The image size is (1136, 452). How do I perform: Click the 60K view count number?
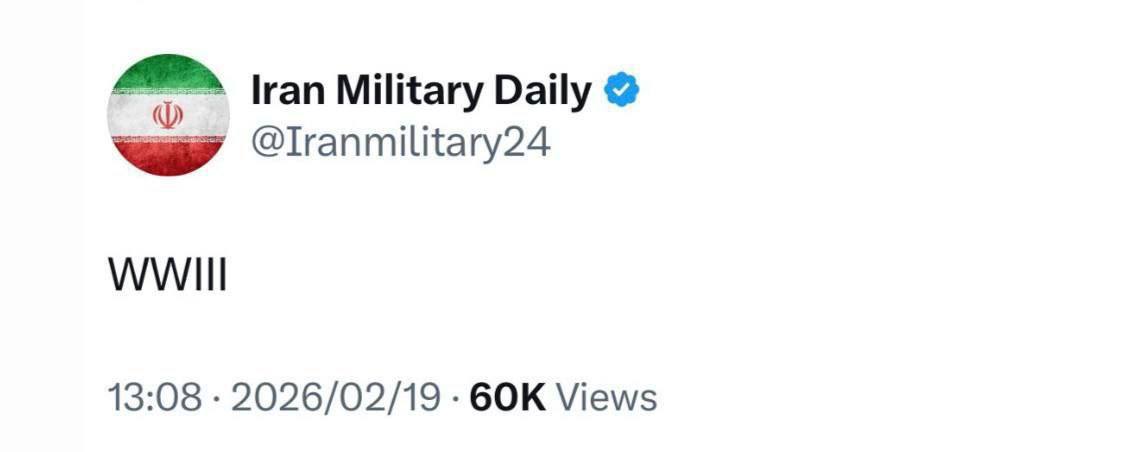click(x=507, y=397)
